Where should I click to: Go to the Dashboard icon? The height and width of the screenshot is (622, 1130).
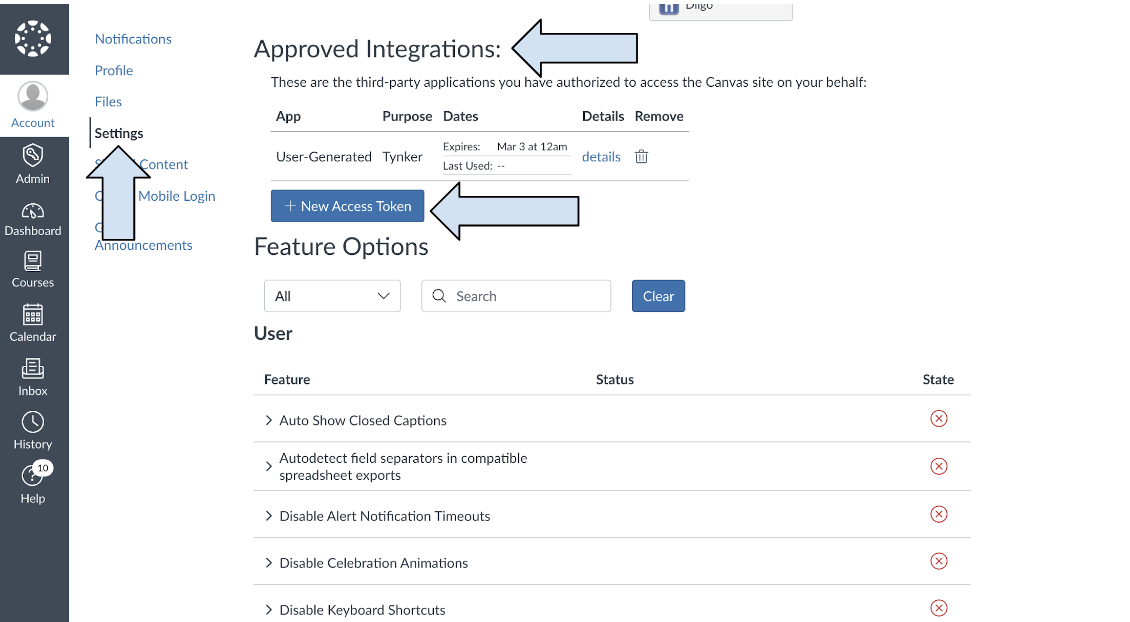33,211
